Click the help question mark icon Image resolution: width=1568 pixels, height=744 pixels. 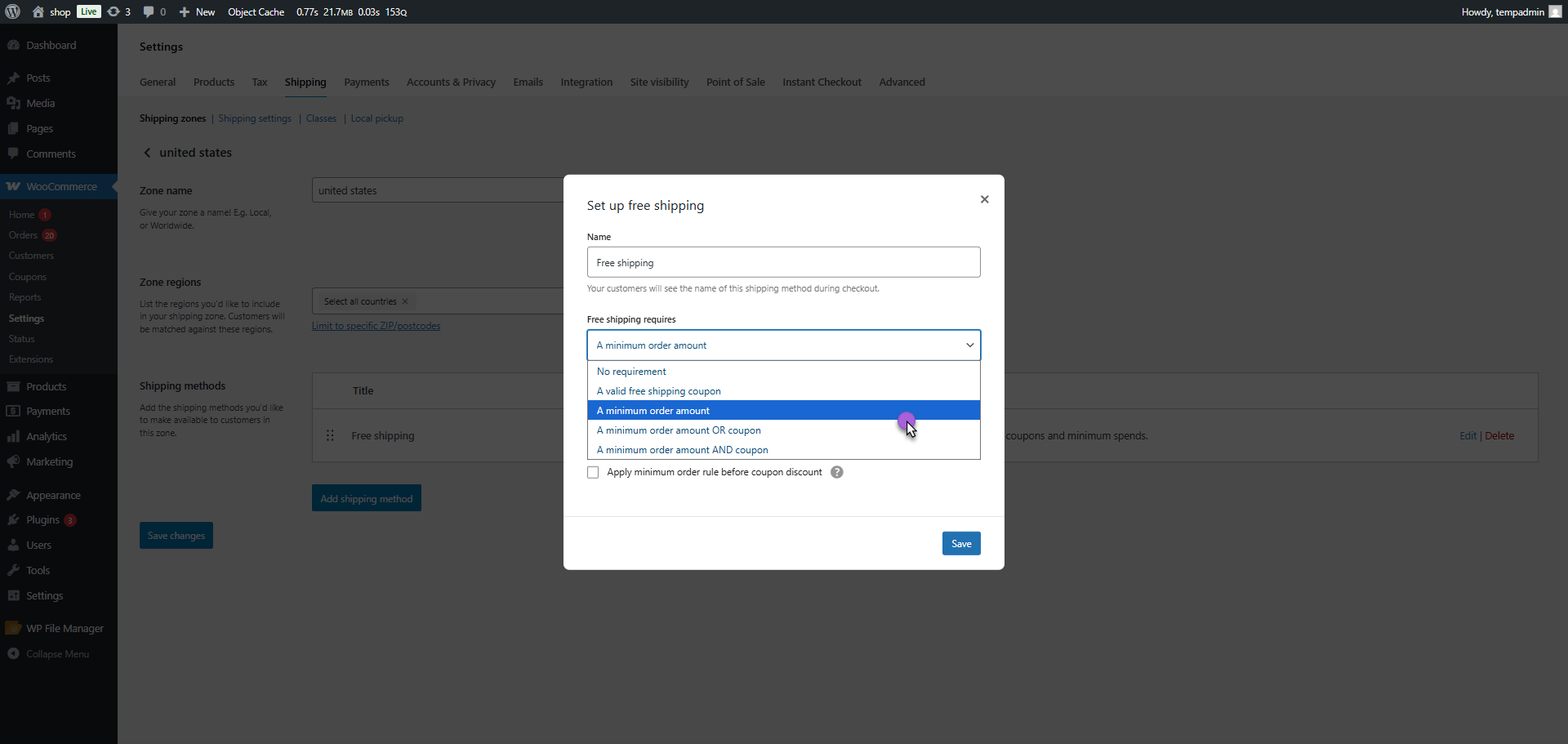pos(836,472)
